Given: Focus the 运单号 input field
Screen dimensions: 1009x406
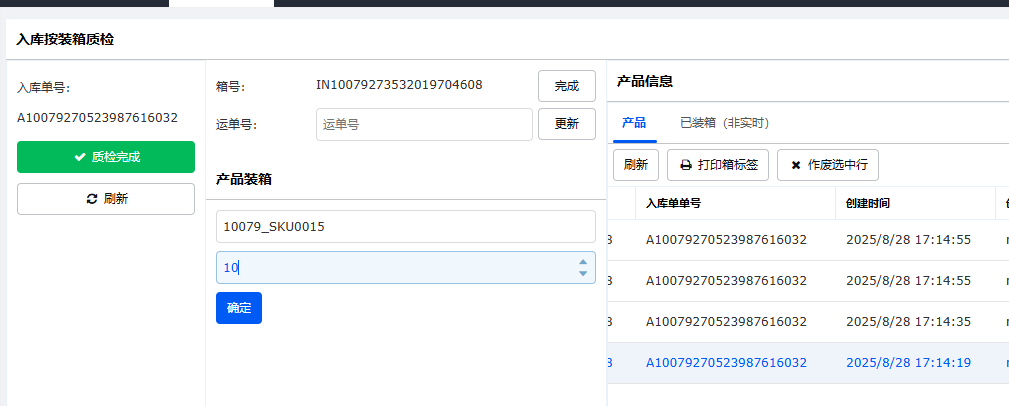Looking at the screenshot, I should (x=424, y=125).
